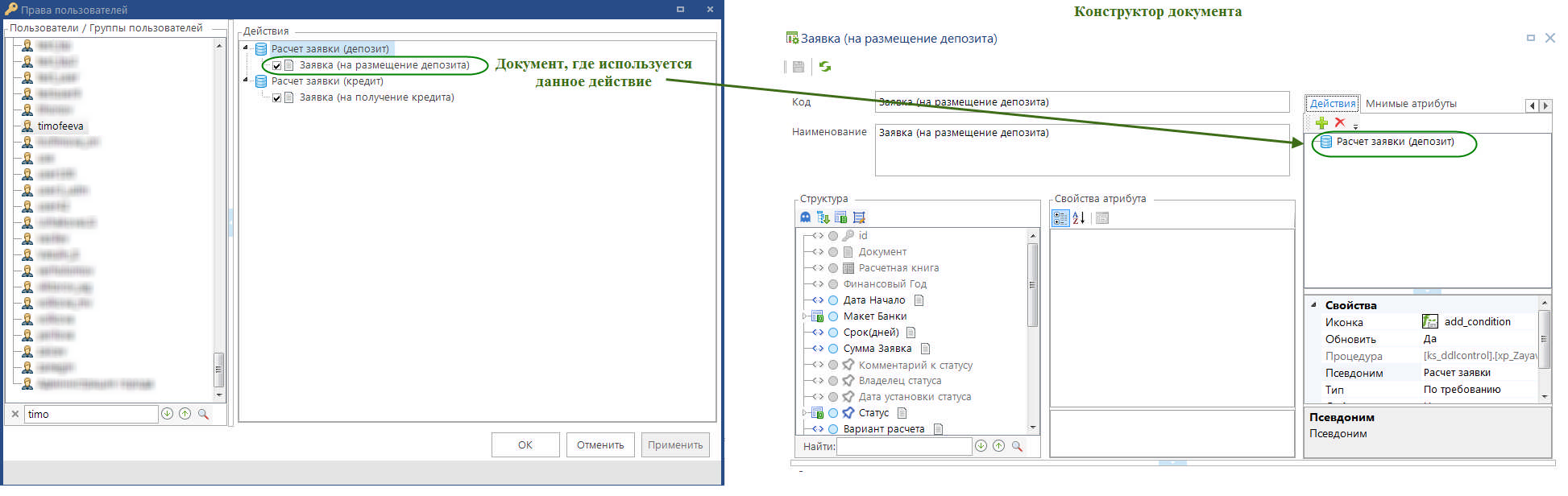The width and height of the screenshot is (1568, 496).
Task: Toggle the blue circle beside Срок(дней)
Action: click(x=833, y=333)
